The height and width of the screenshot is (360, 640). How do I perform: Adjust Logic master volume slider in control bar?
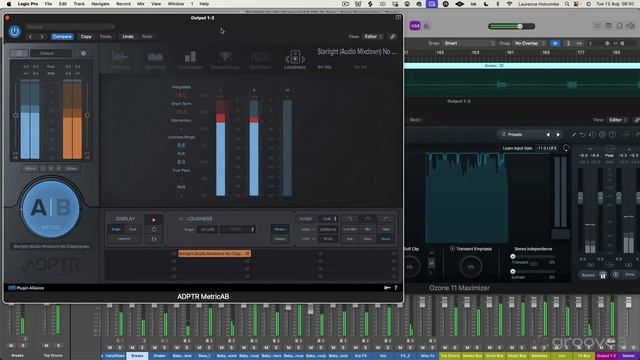tap(520, 26)
